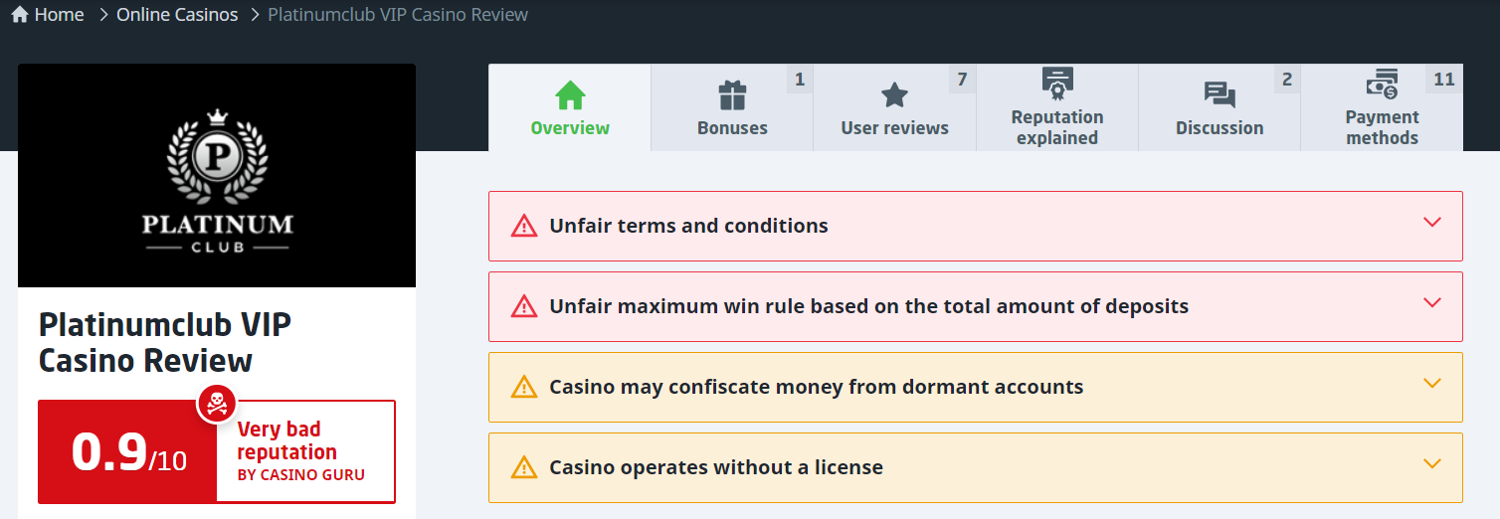The height and width of the screenshot is (519, 1500).
Task: Click warning triangle beside Unfair terms
Action: [x=524, y=226]
